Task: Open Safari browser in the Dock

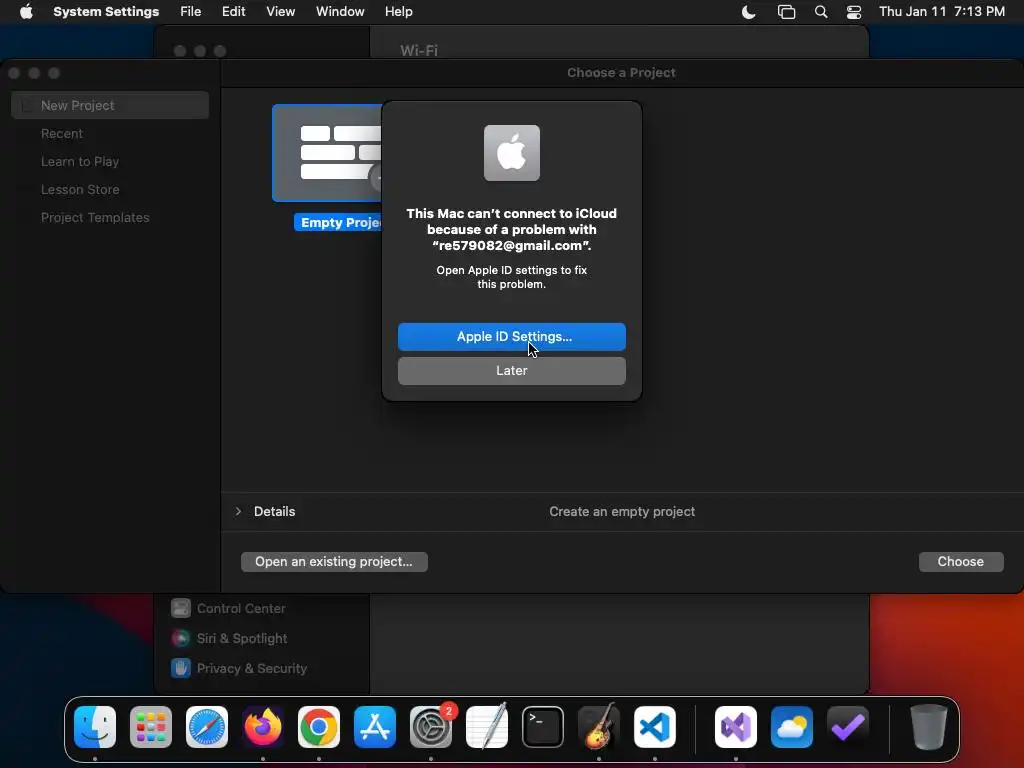Action: [x=207, y=727]
